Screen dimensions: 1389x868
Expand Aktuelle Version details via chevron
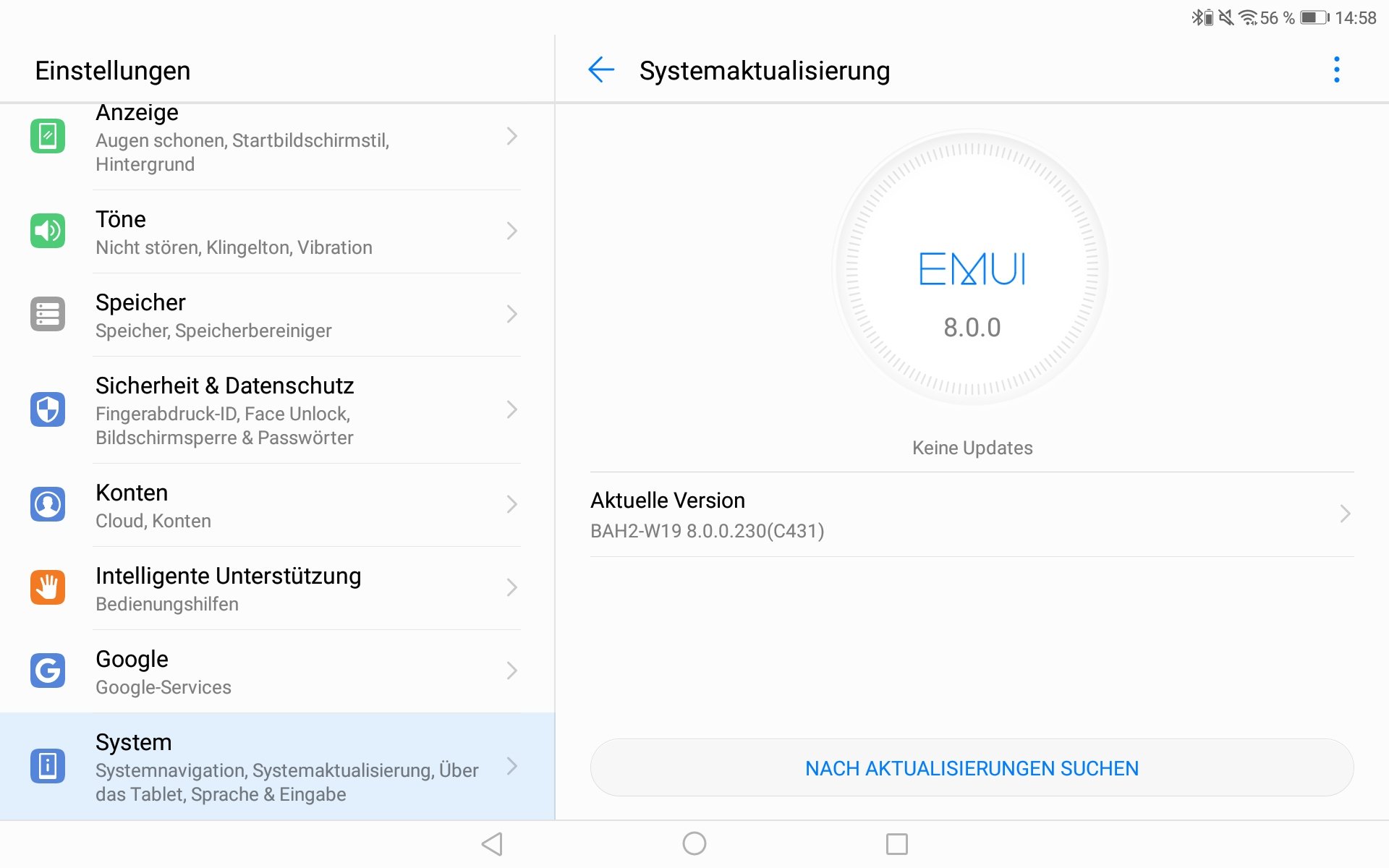tap(1345, 514)
